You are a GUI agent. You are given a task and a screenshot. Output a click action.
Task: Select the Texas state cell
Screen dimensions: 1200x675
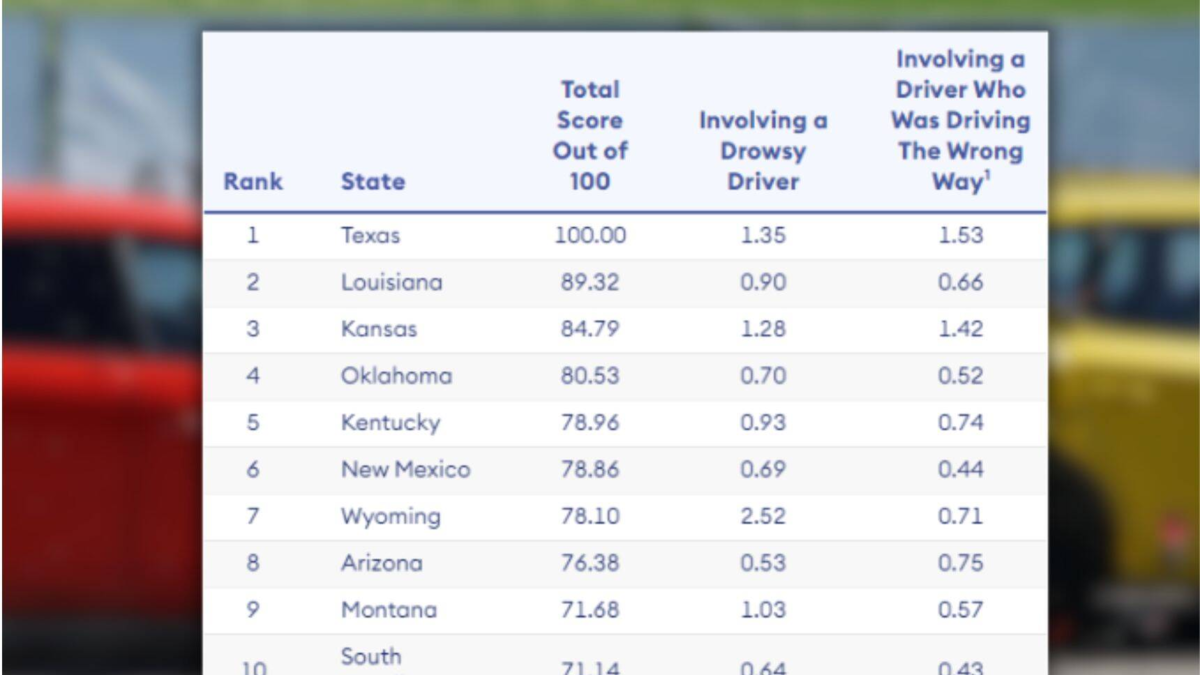point(370,235)
